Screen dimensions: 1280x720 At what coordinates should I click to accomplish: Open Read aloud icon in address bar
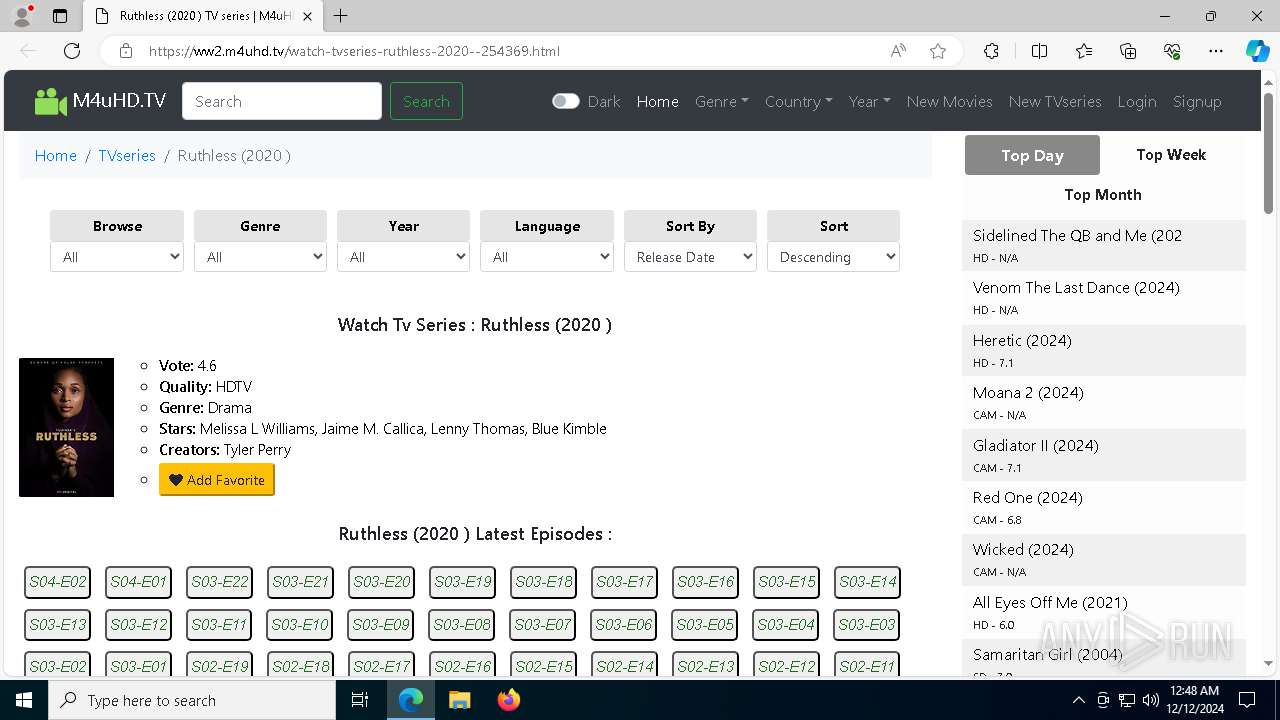pyautogui.click(x=898, y=51)
